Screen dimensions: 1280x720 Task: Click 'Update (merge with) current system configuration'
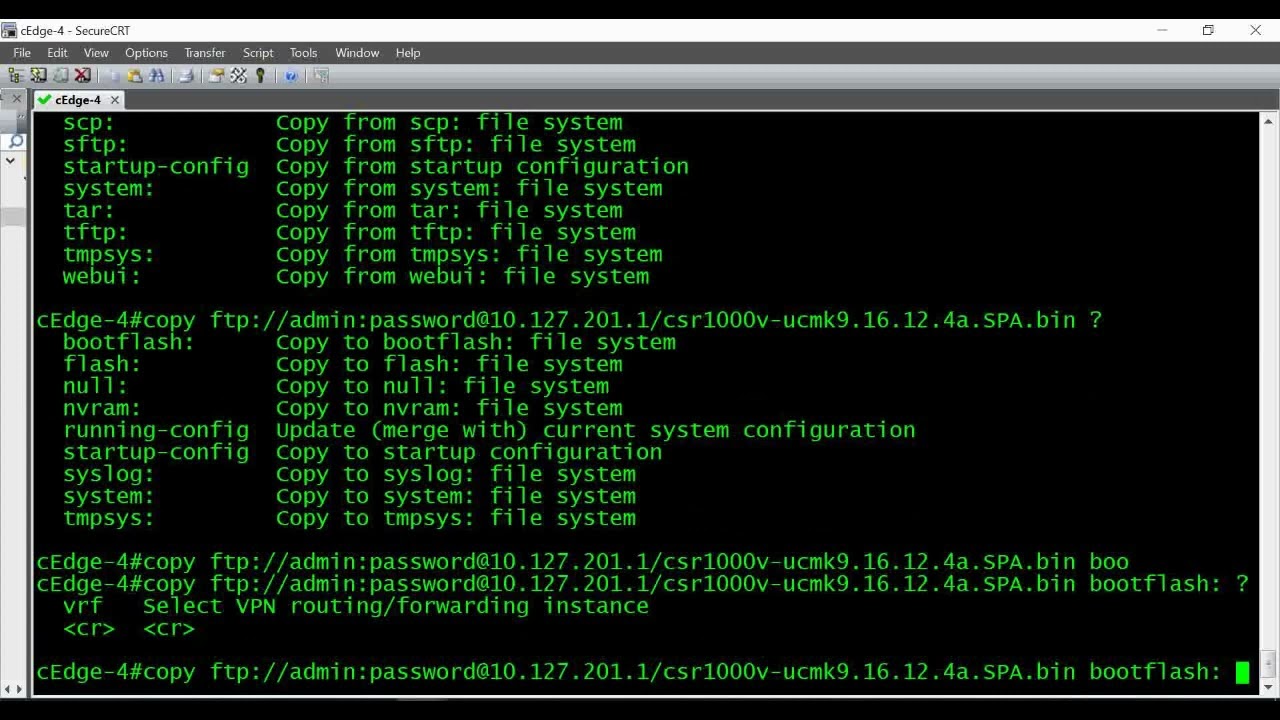click(595, 431)
